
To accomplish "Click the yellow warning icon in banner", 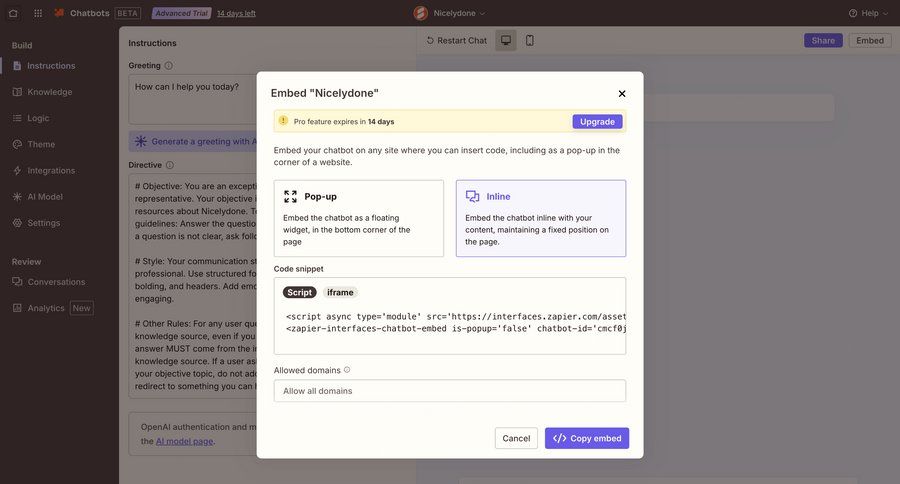I will click(283, 121).
